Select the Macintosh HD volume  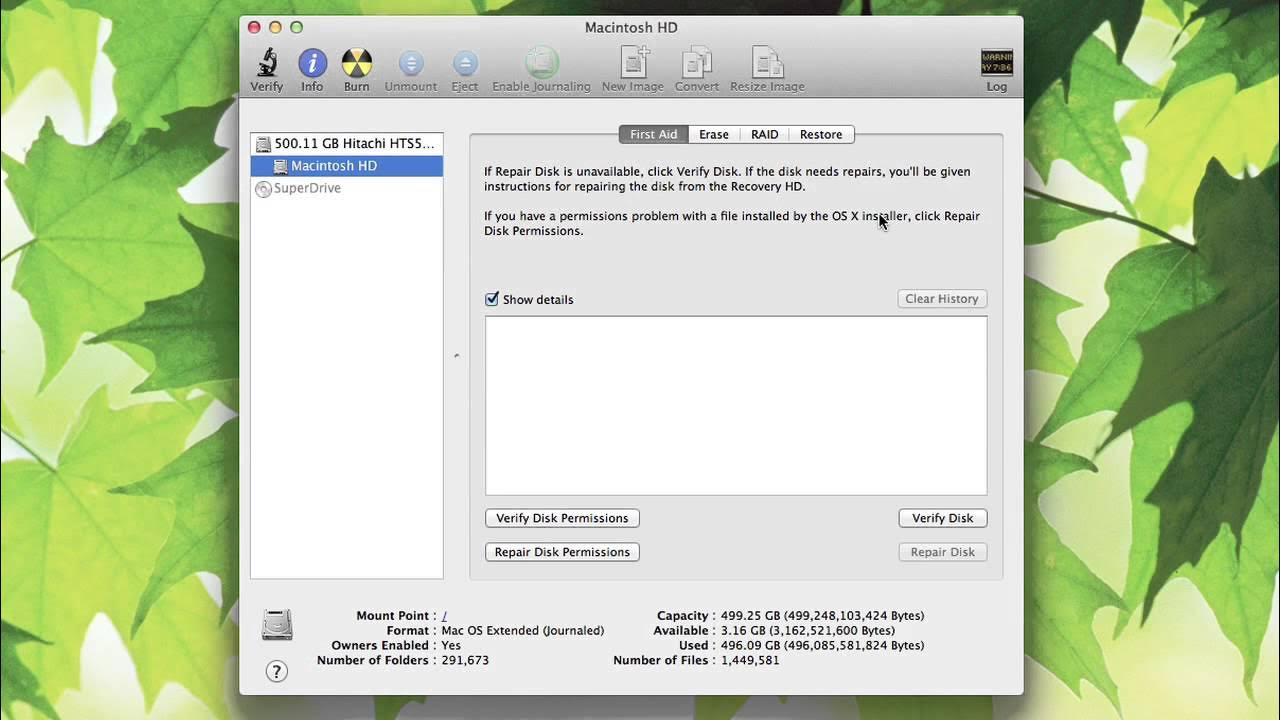tap(346, 166)
